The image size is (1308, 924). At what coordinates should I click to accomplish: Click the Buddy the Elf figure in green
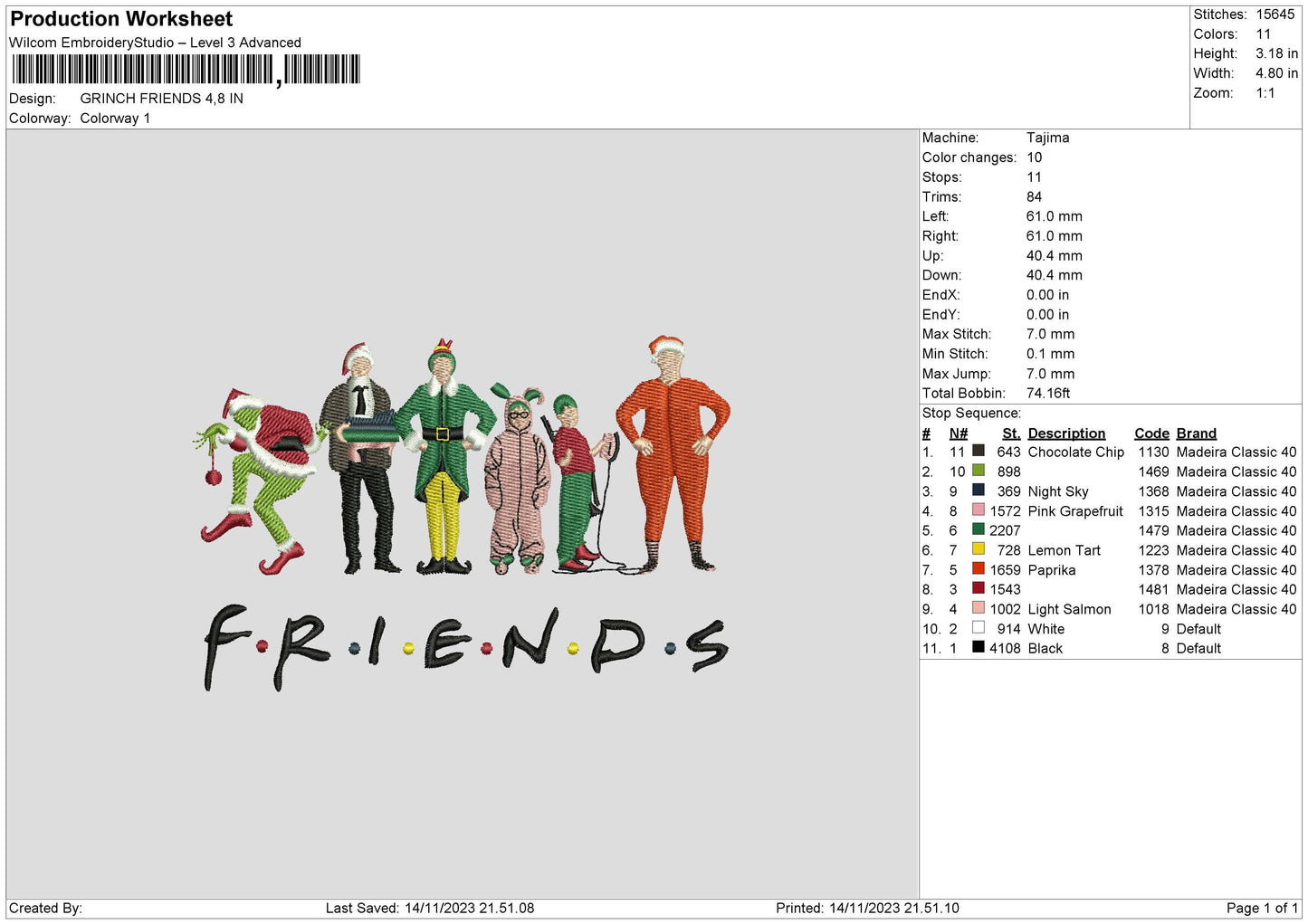coord(443,457)
